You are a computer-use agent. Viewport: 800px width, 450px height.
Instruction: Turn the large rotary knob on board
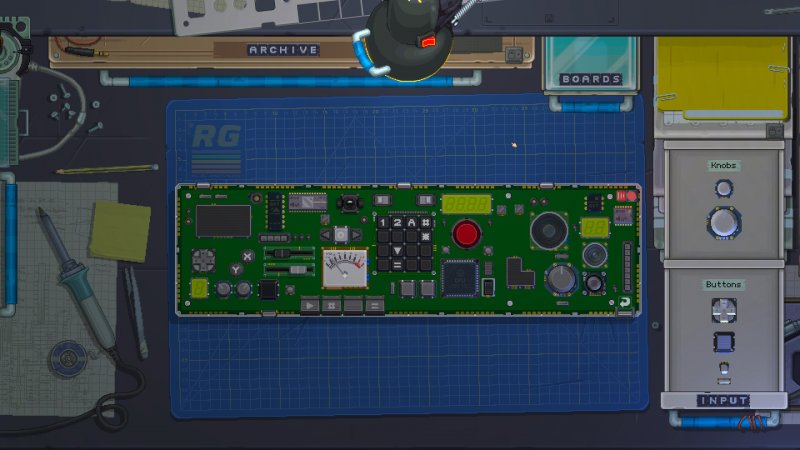tap(562, 279)
